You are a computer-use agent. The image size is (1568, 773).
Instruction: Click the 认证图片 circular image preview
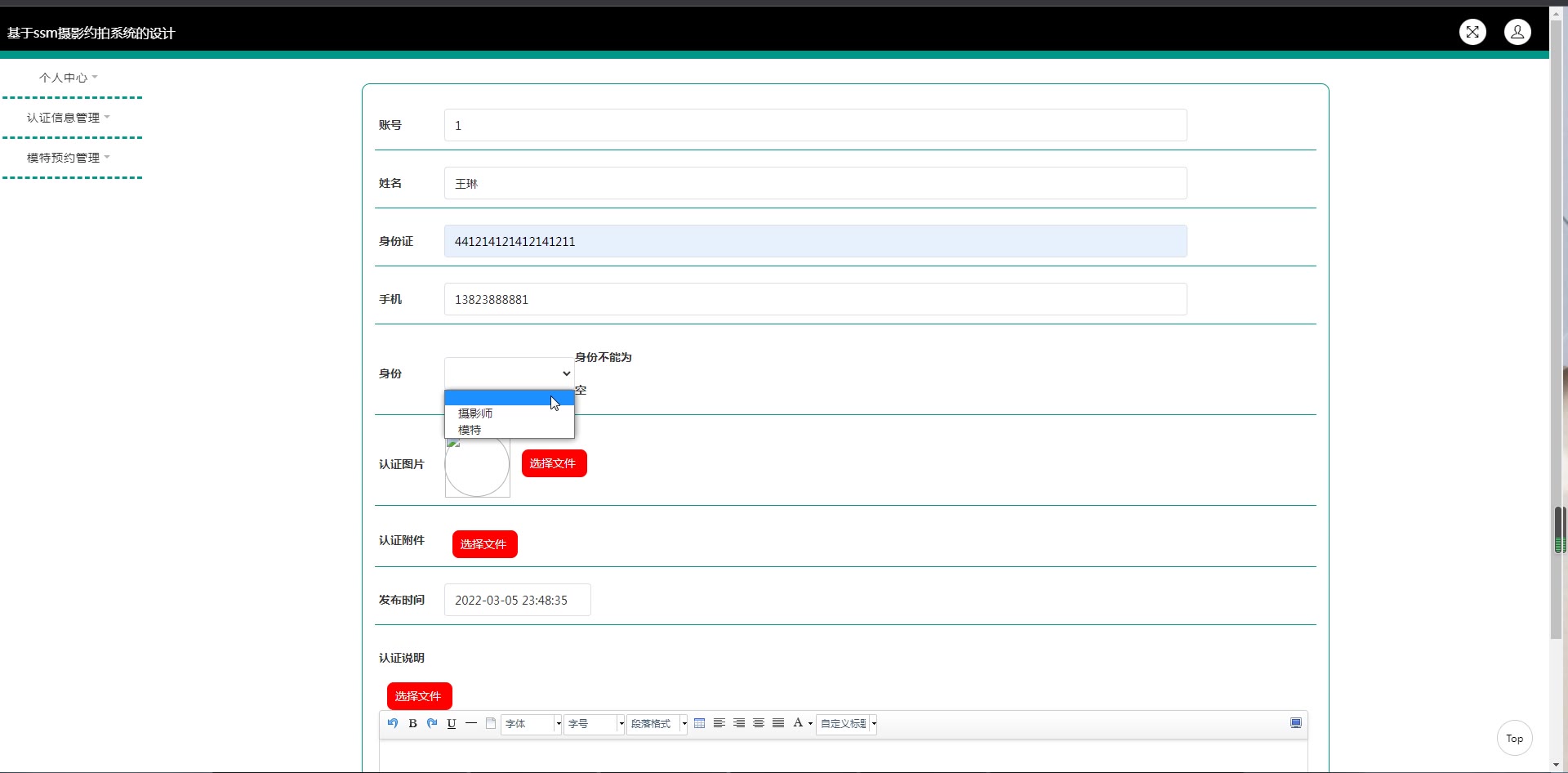pyautogui.click(x=478, y=464)
